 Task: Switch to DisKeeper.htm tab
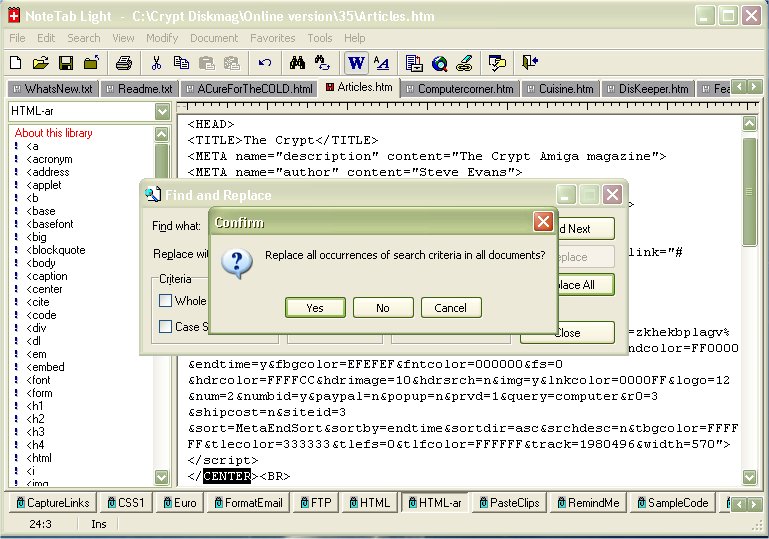click(x=648, y=89)
